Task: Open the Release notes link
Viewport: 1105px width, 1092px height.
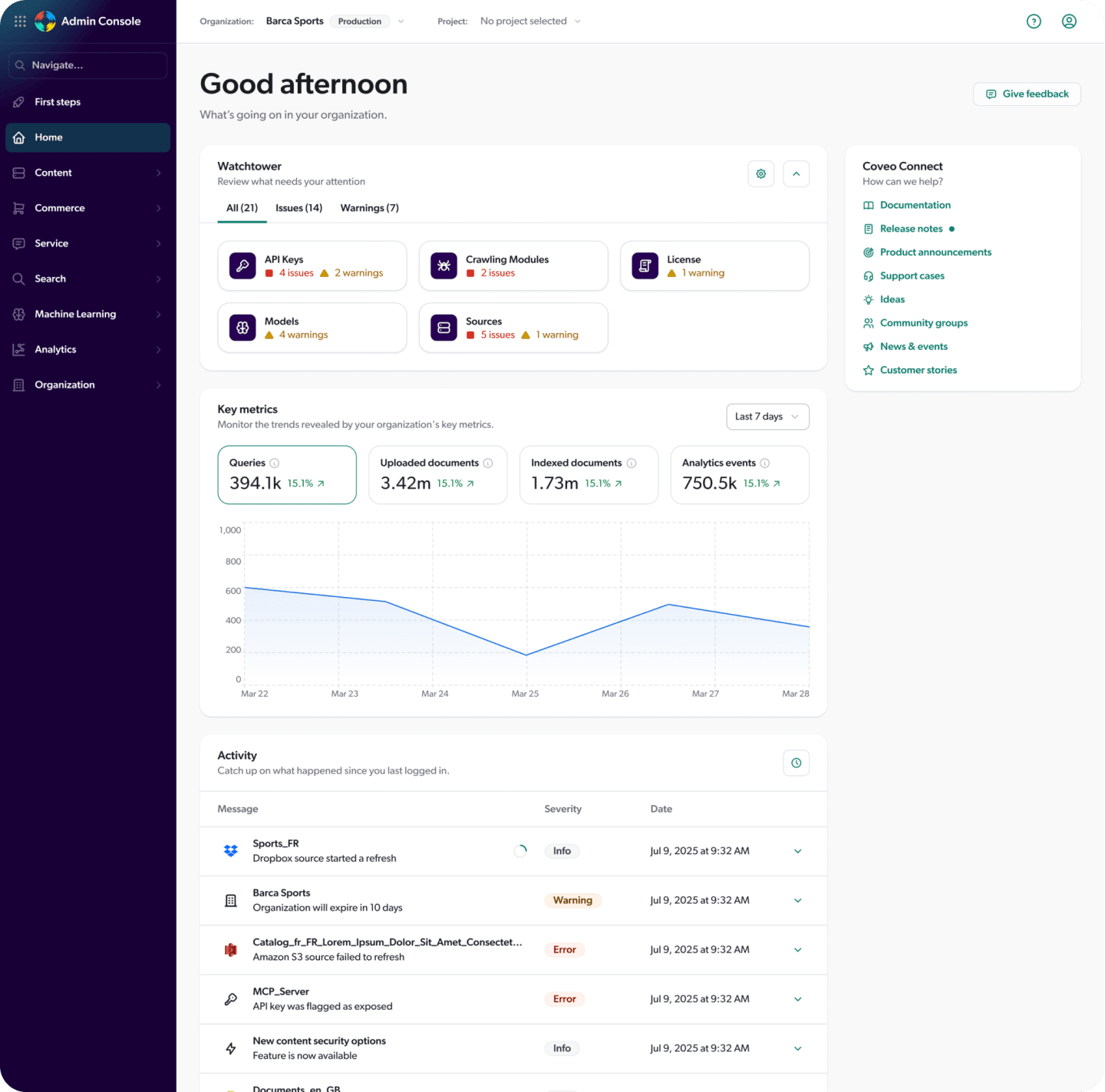Action: pyautogui.click(x=912, y=229)
